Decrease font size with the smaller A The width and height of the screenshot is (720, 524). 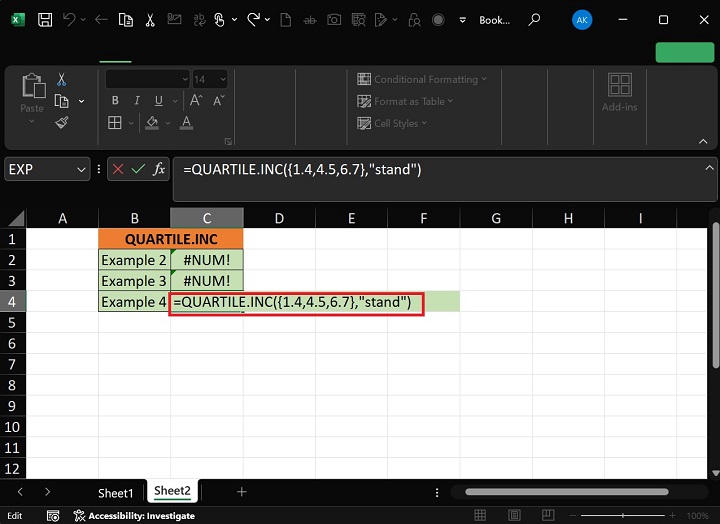(219, 100)
